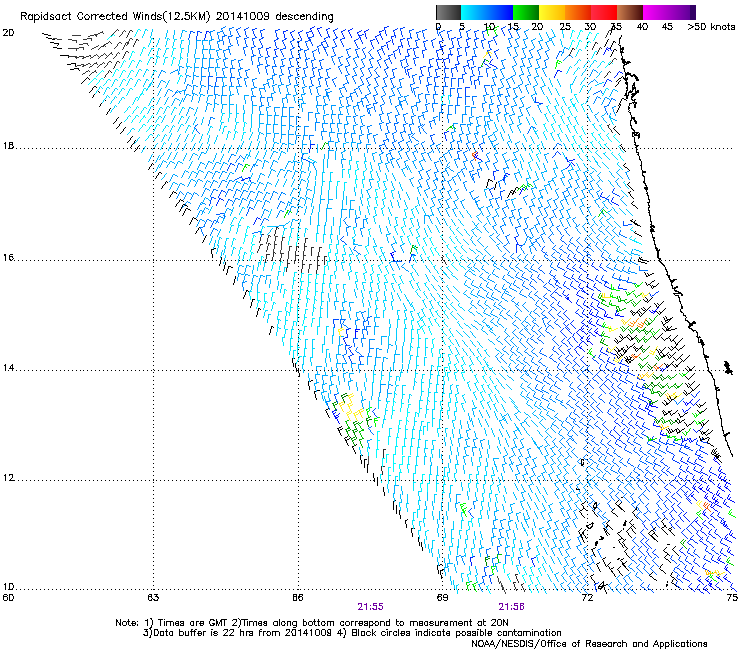This screenshot has height=650, width=740.
Task: Click the orange 25-30 knots color band
Action: [578, 12]
